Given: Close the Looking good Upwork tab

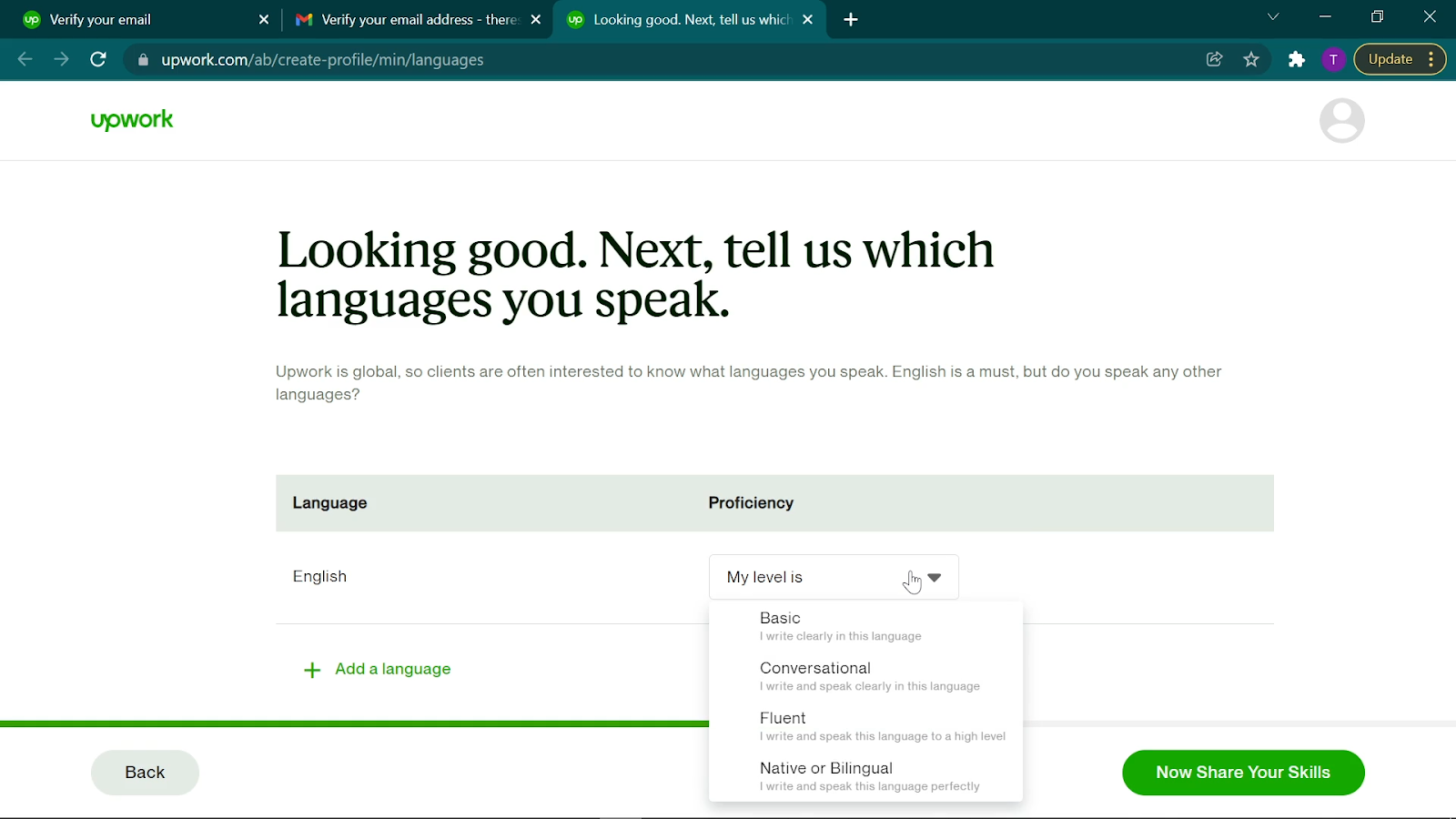Looking at the screenshot, I should tap(807, 20).
